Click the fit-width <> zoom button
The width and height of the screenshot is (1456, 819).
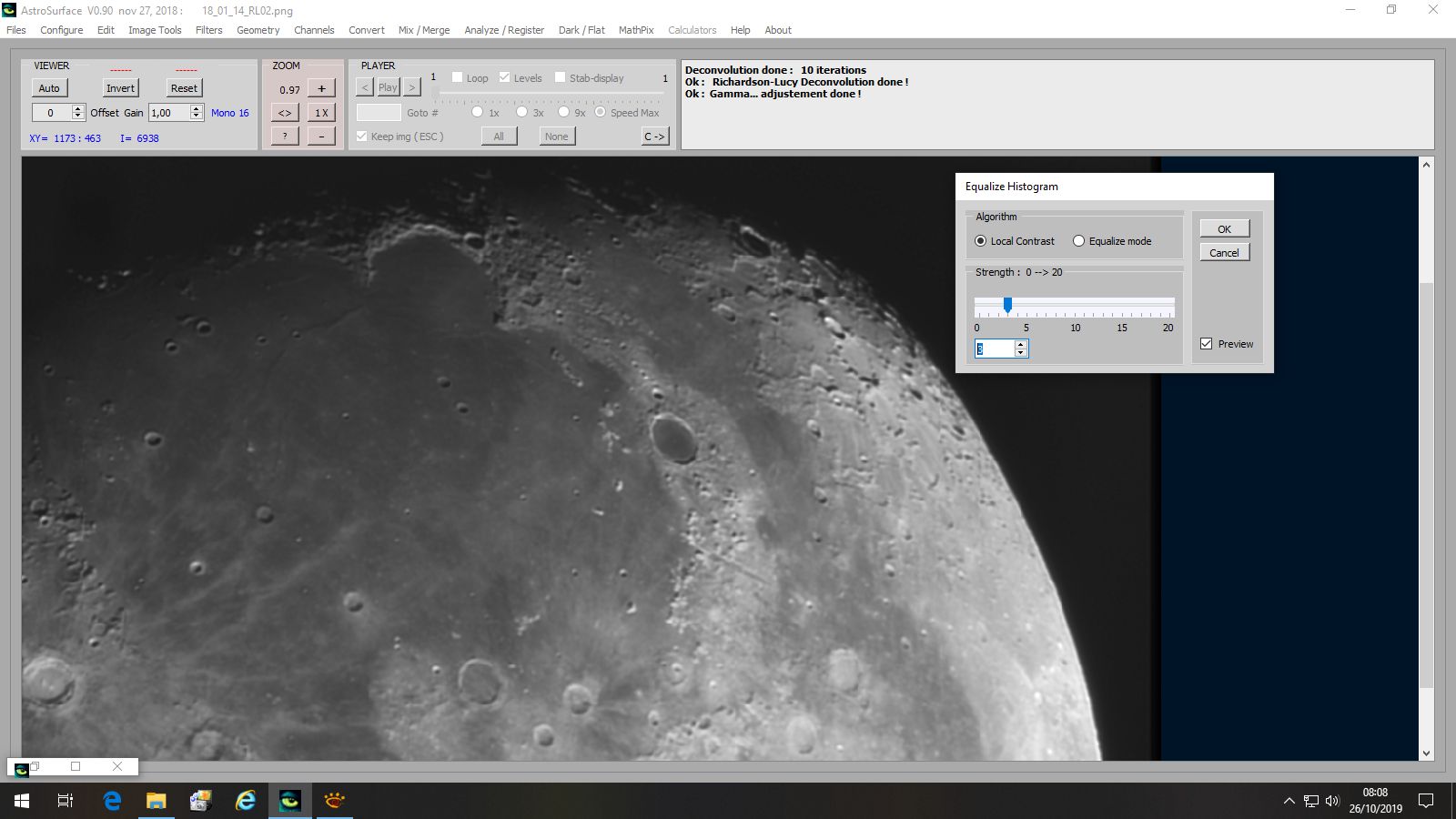[x=285, y=113]
